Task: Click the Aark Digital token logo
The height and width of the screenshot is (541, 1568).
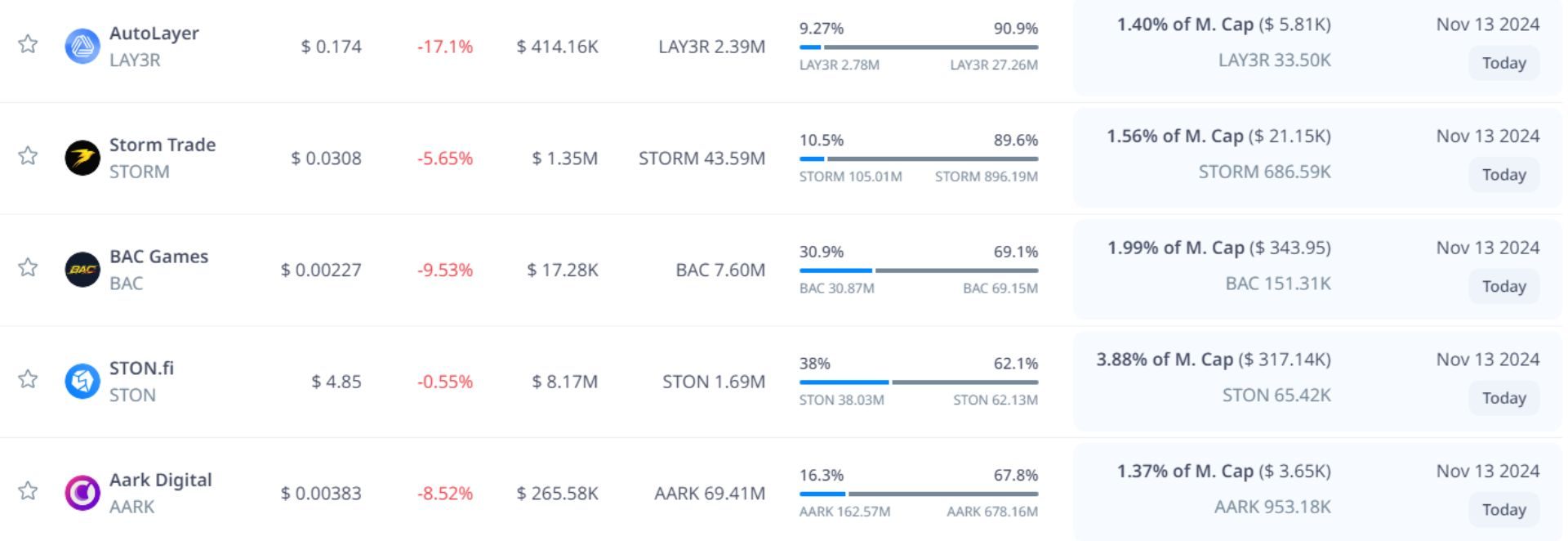Action: pyautogui.click(x=82, y=493)
